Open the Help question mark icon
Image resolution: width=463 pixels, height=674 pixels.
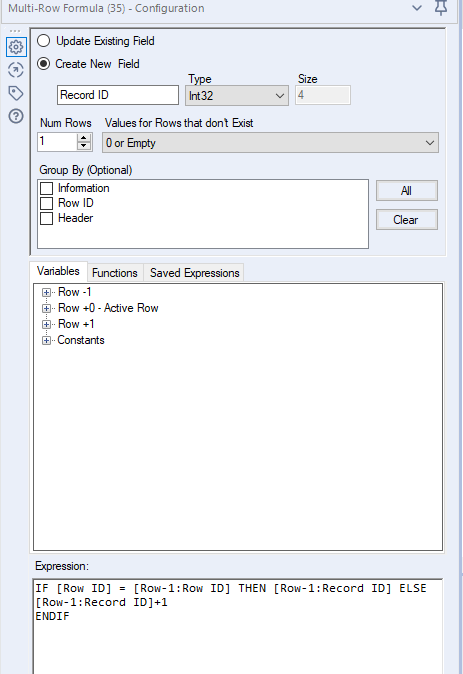click(16, 116)
